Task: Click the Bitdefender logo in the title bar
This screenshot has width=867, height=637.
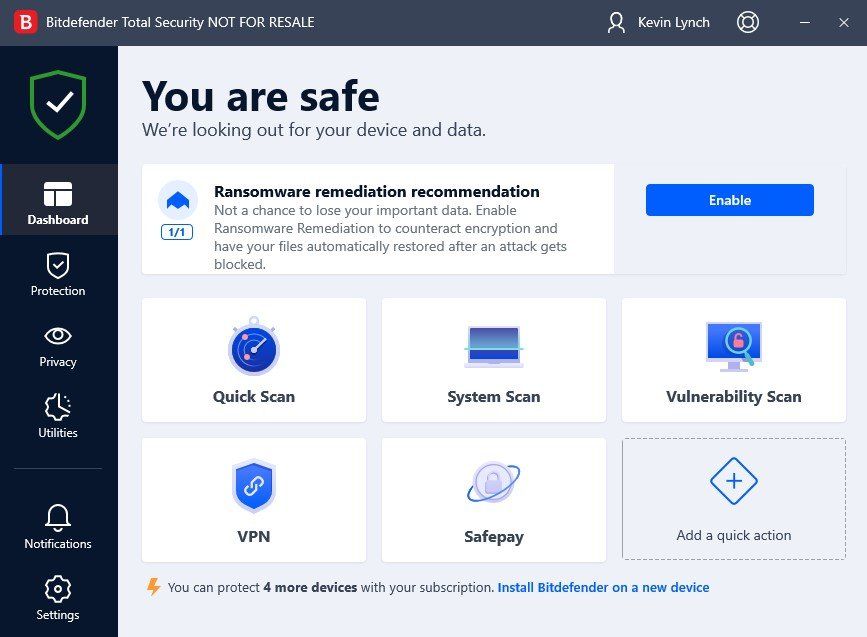Action: pyautogui.click(x=15, y=21)
